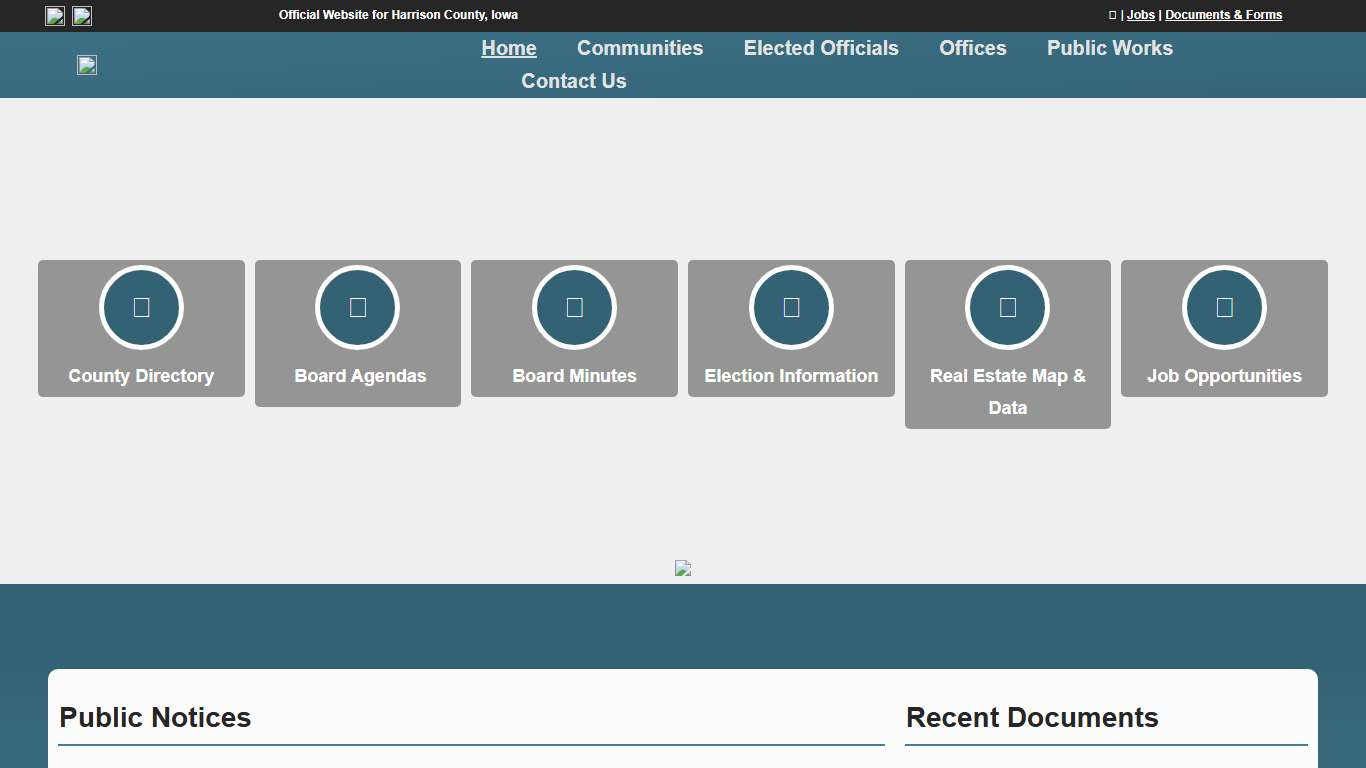Click the second image icon in top-left bar
This screenshot has width=1366, height=768.
click(82, 16)
